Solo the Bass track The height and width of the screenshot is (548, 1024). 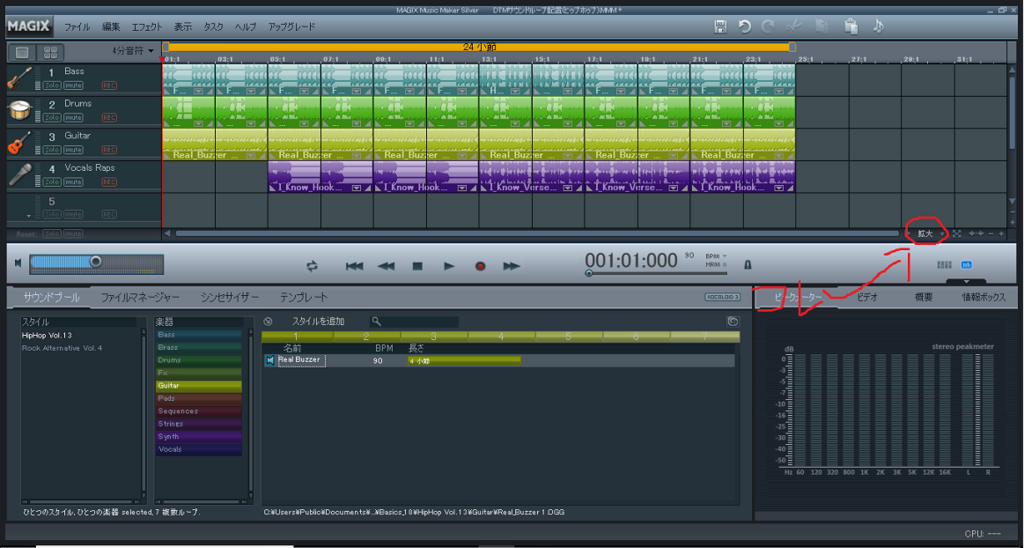pos(52,86)
